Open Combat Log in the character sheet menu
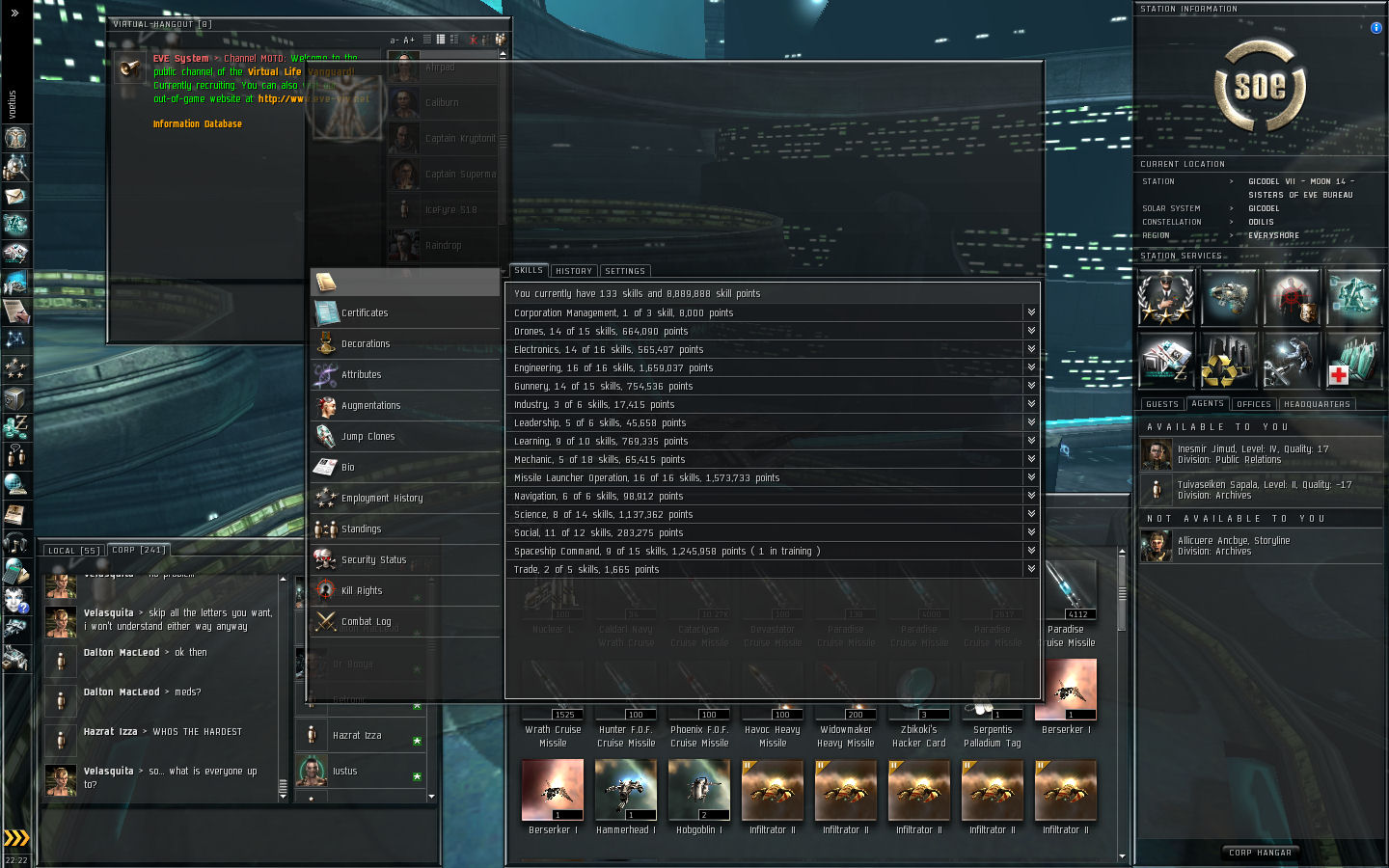Image resolution: width=1389 pixels, height=868 pixels. click(405, 621)
